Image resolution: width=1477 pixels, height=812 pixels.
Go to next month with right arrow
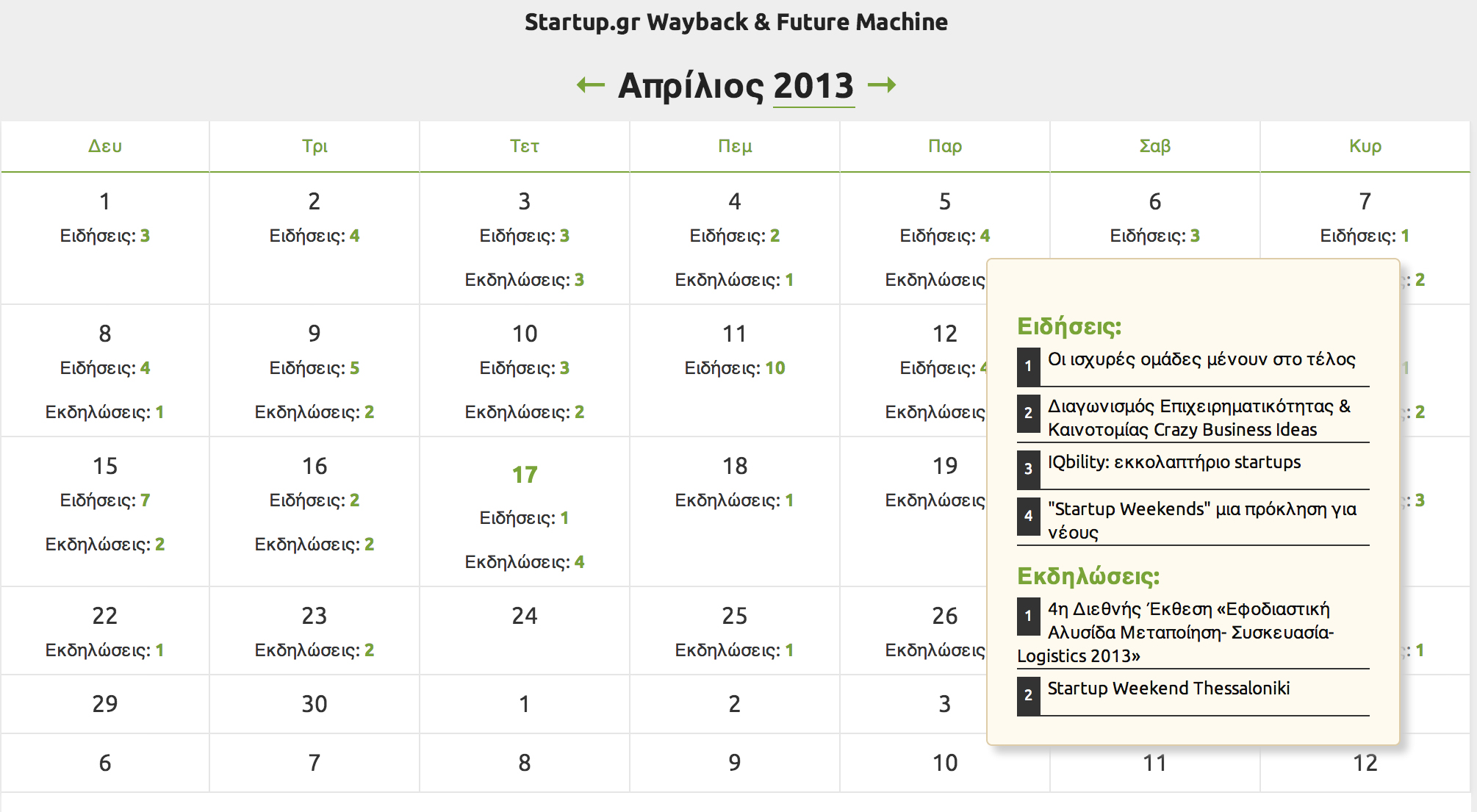[x=881, y=85]
